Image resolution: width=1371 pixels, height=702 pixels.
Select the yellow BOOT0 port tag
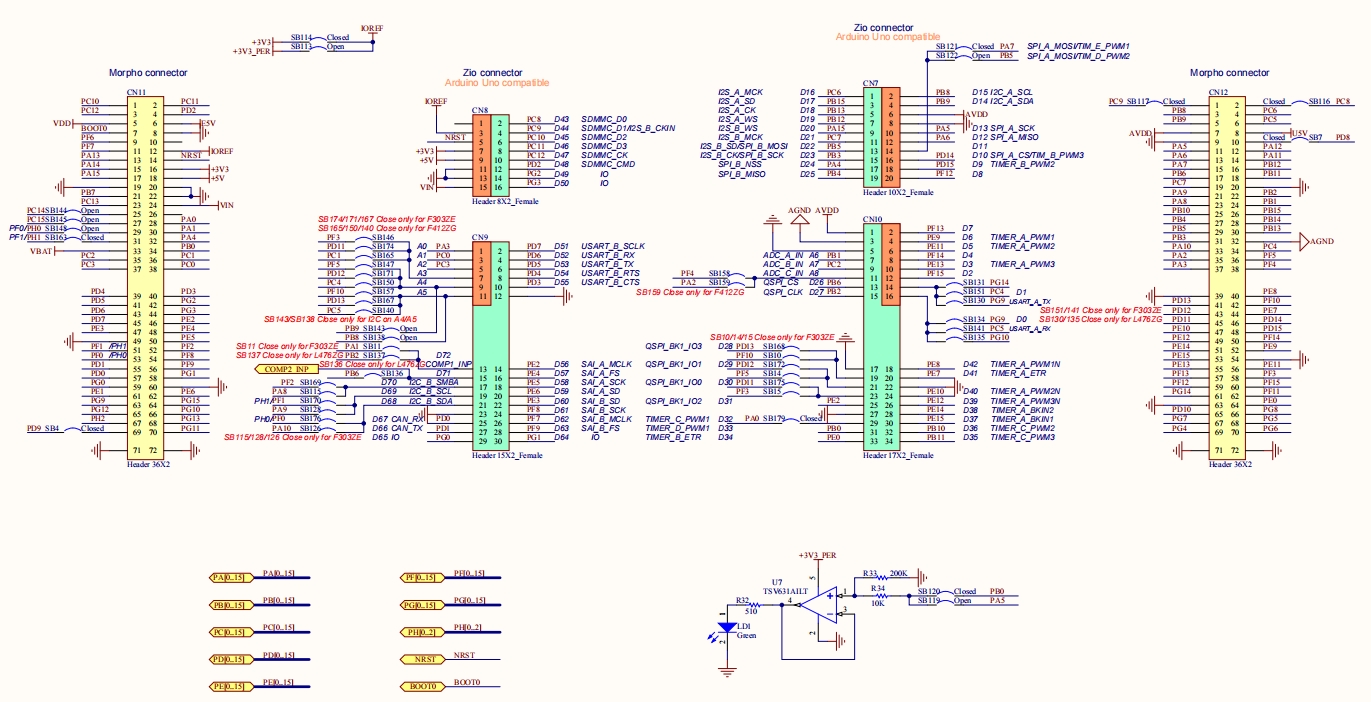point(423,687)
